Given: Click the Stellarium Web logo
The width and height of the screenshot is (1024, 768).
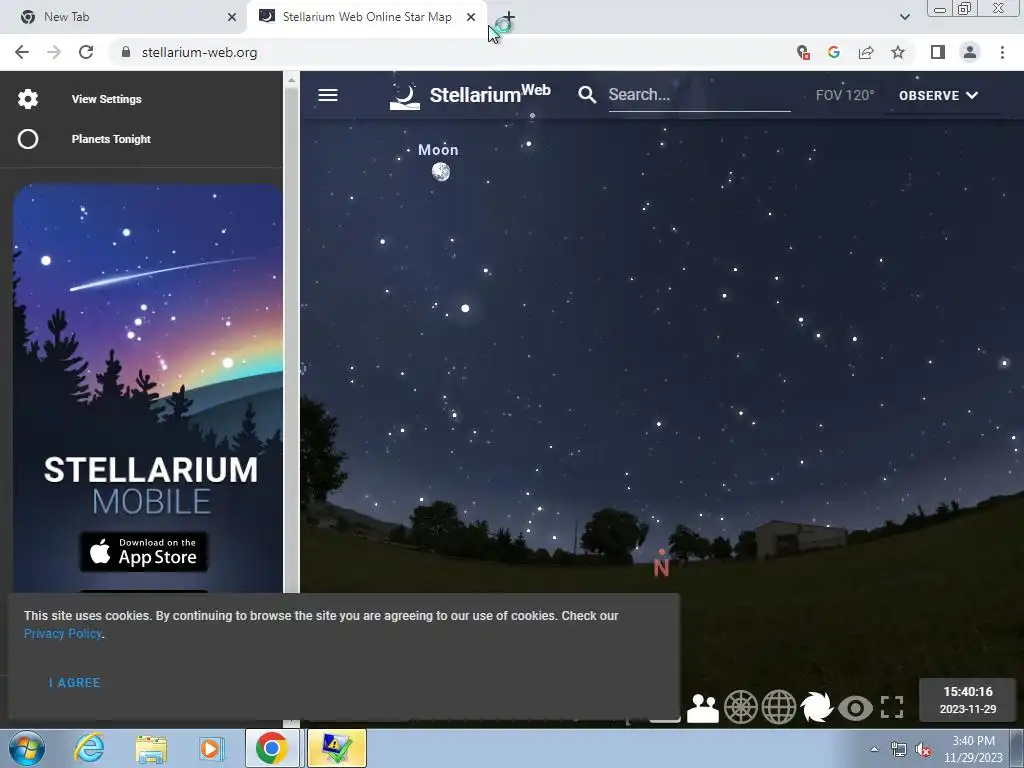Looking at the screenshot, I should click(470, 95).
